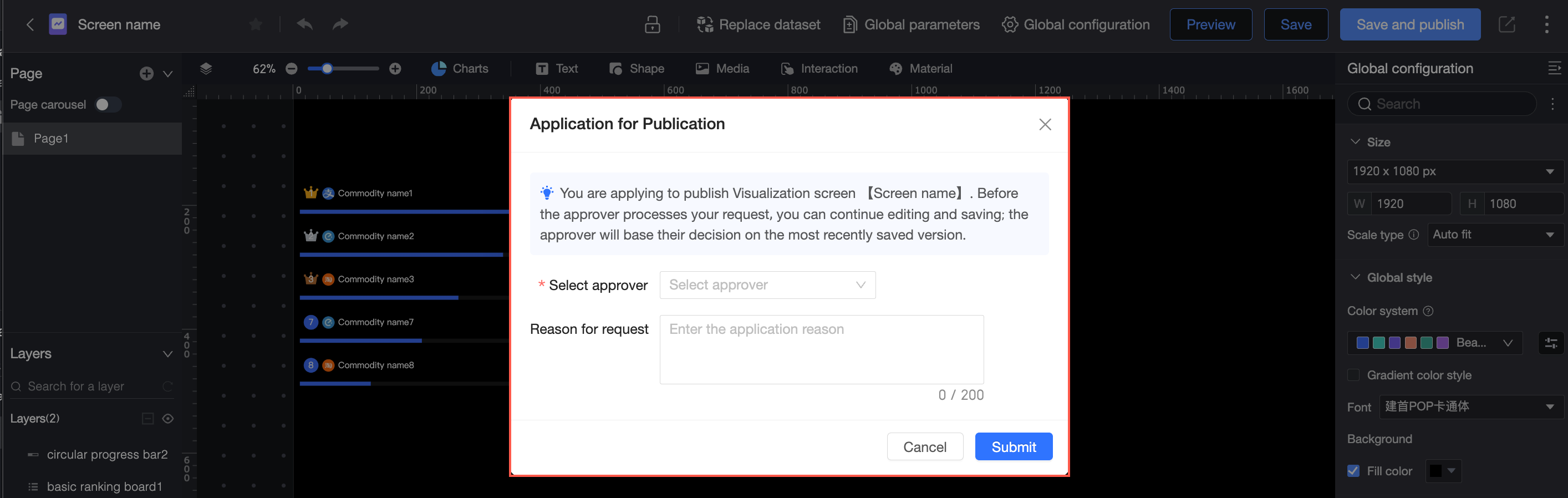
Task: Click the Save button
Action: 1296,24
